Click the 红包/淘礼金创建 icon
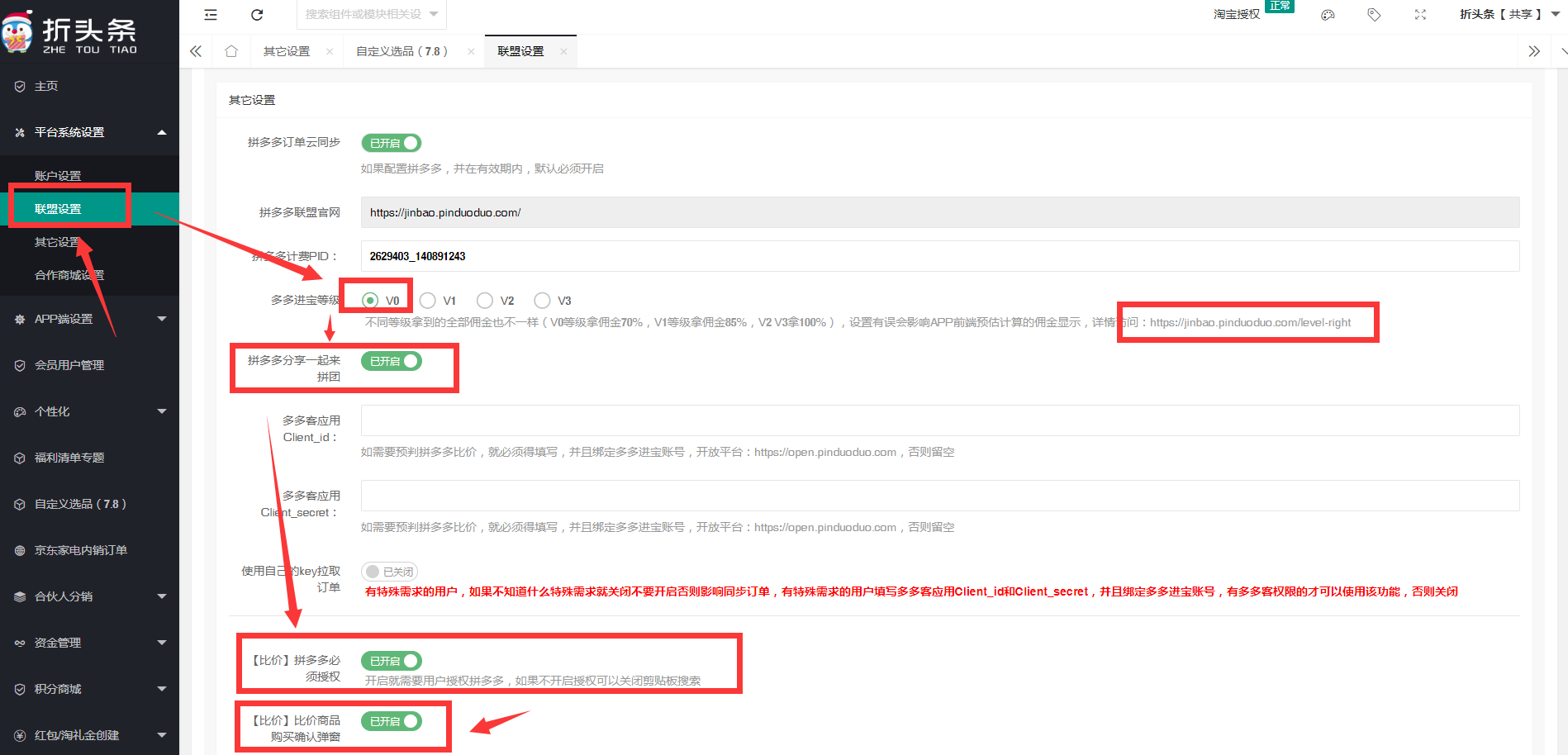 click(20, 735)
